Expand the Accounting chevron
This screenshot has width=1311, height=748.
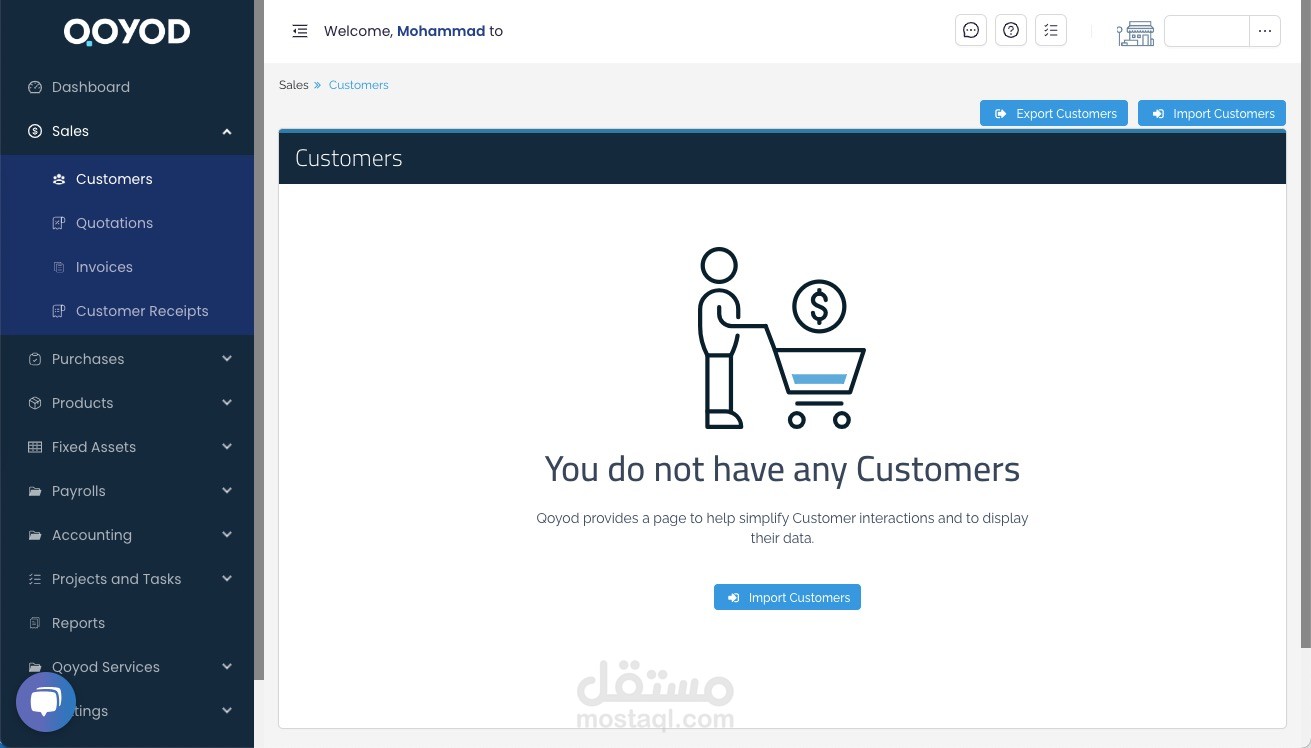coord(227,535)
